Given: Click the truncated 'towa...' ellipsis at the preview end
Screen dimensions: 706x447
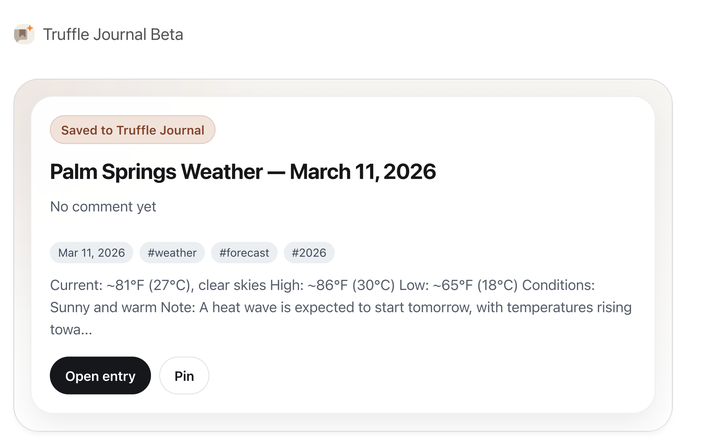Looking at the screenshot, I should 71,329.
